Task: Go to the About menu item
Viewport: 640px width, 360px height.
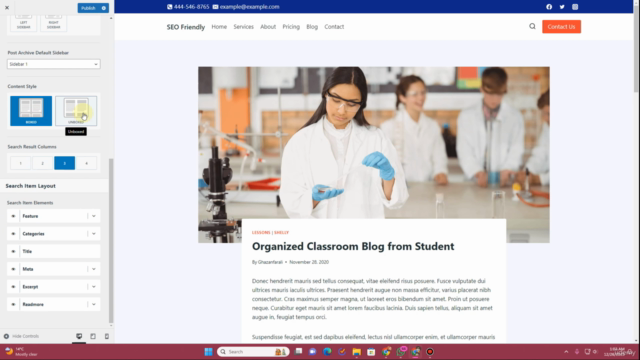Action: tap(268, 27)
